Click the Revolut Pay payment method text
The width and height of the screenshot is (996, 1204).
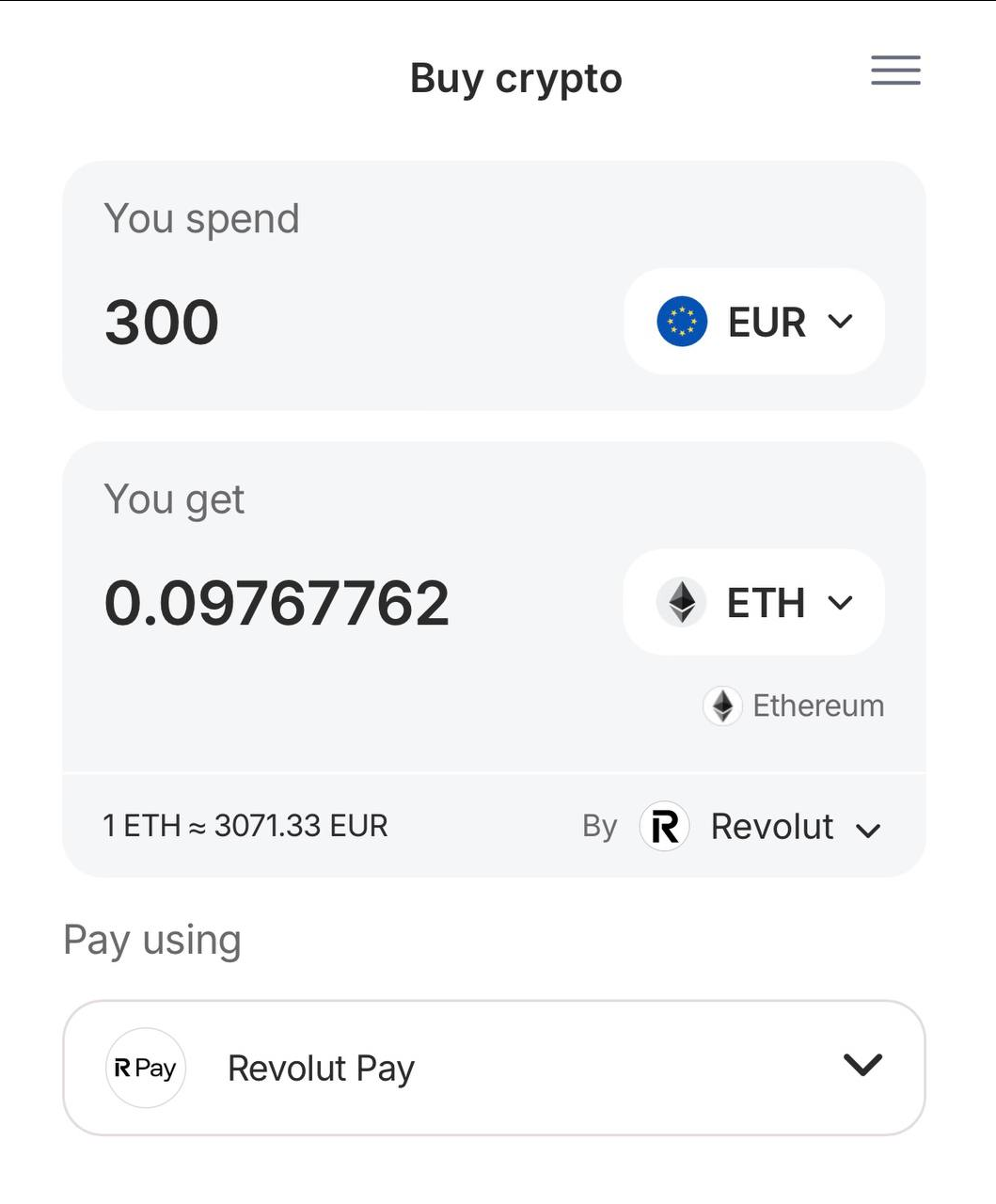(x=321, y=1069)
